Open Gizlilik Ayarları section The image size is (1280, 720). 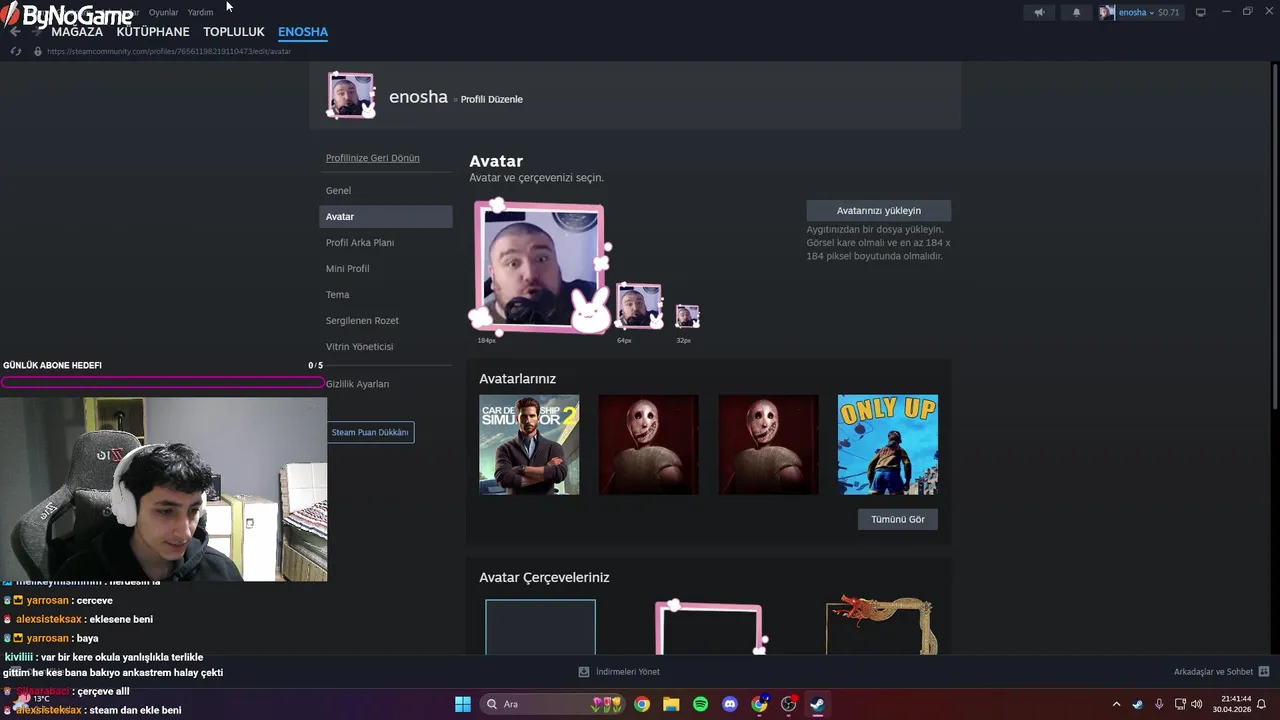pyautogui.click(x=386, y=384)
